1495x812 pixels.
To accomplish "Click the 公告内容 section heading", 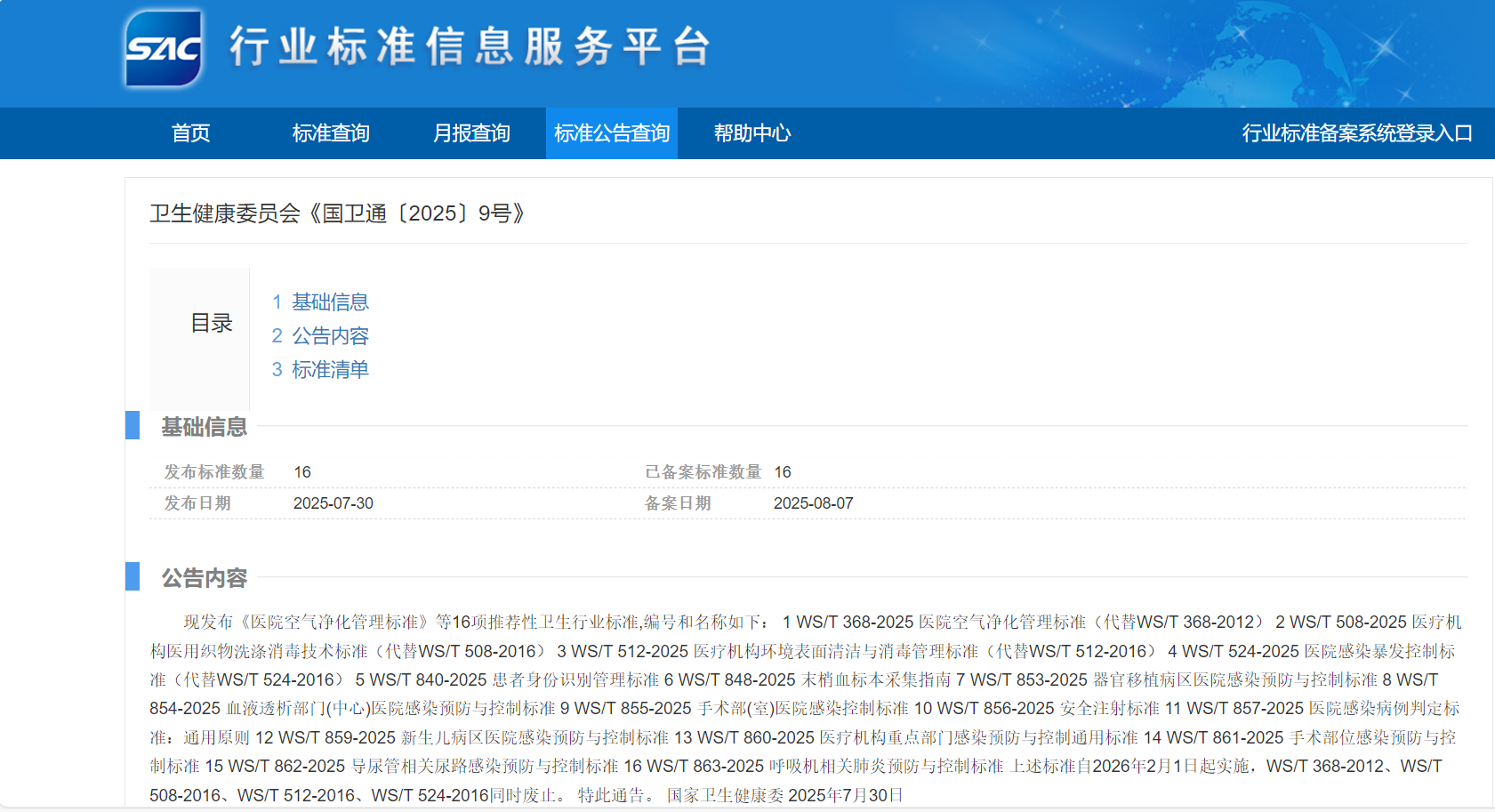I will (x=204, y=578).
